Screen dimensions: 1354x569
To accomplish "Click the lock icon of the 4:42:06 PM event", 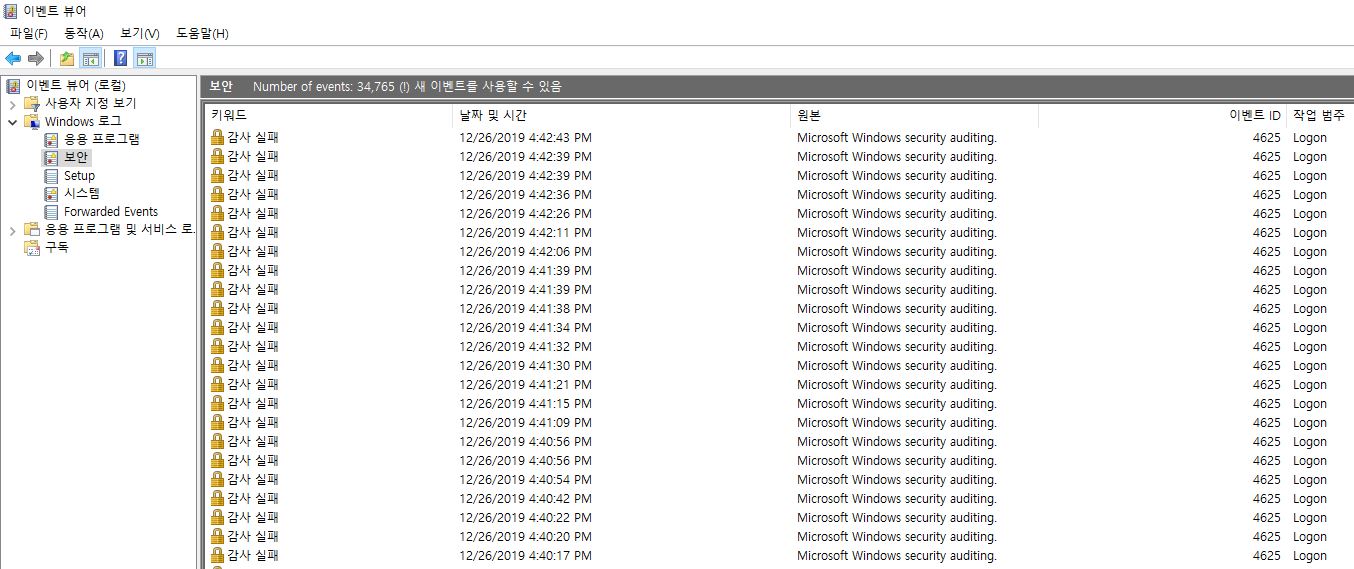I will click(217, 251).
